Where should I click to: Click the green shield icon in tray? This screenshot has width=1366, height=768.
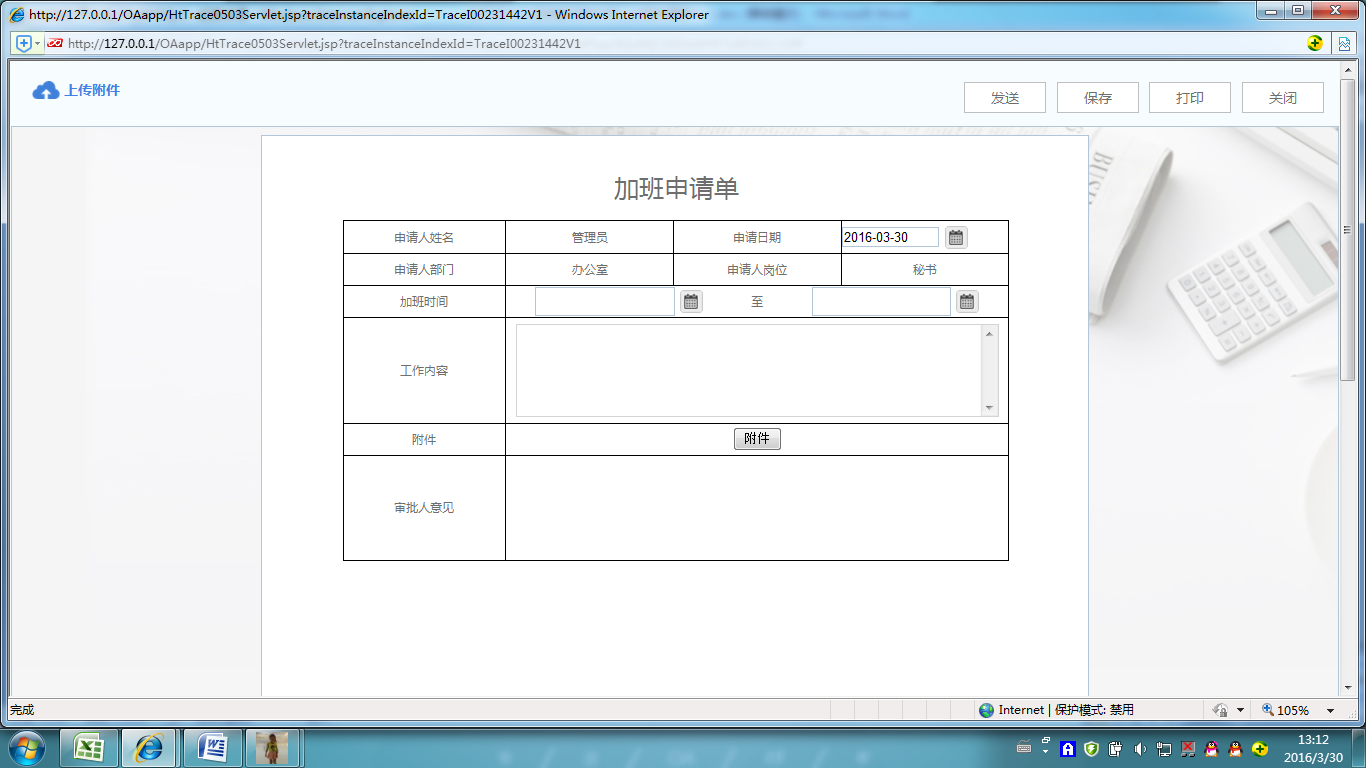(1090, 748)
